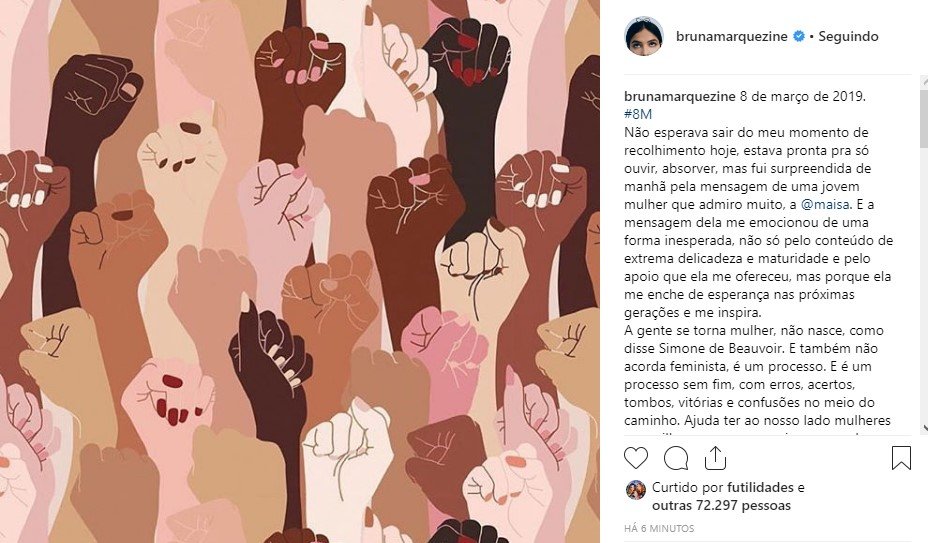Click the scroll up arrow of the caption
The height and width of the screenshot is (543, 928).
(924, 82)
